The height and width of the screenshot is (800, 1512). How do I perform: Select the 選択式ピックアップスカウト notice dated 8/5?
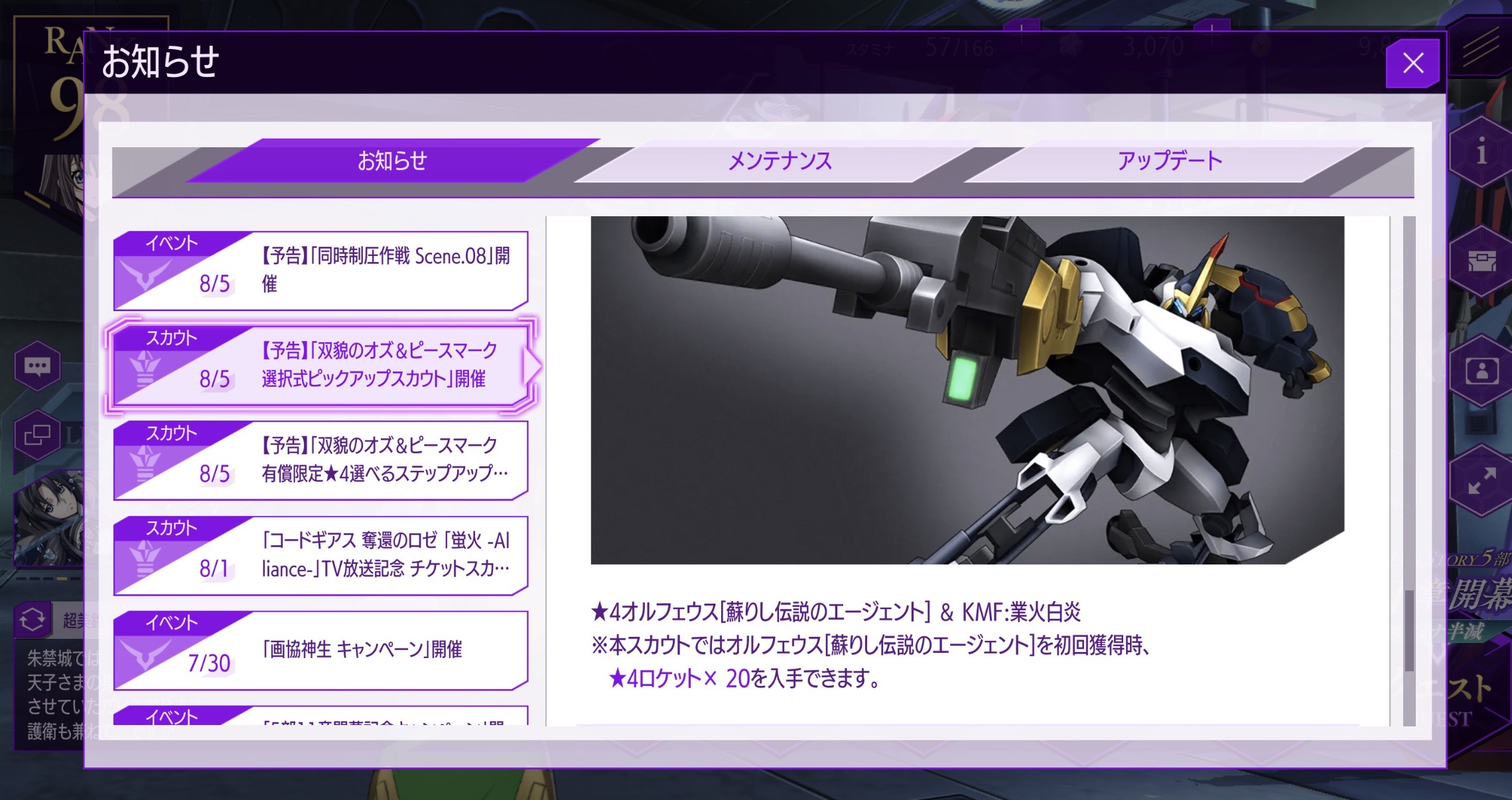pyautogui.click(x=321, y=365)
